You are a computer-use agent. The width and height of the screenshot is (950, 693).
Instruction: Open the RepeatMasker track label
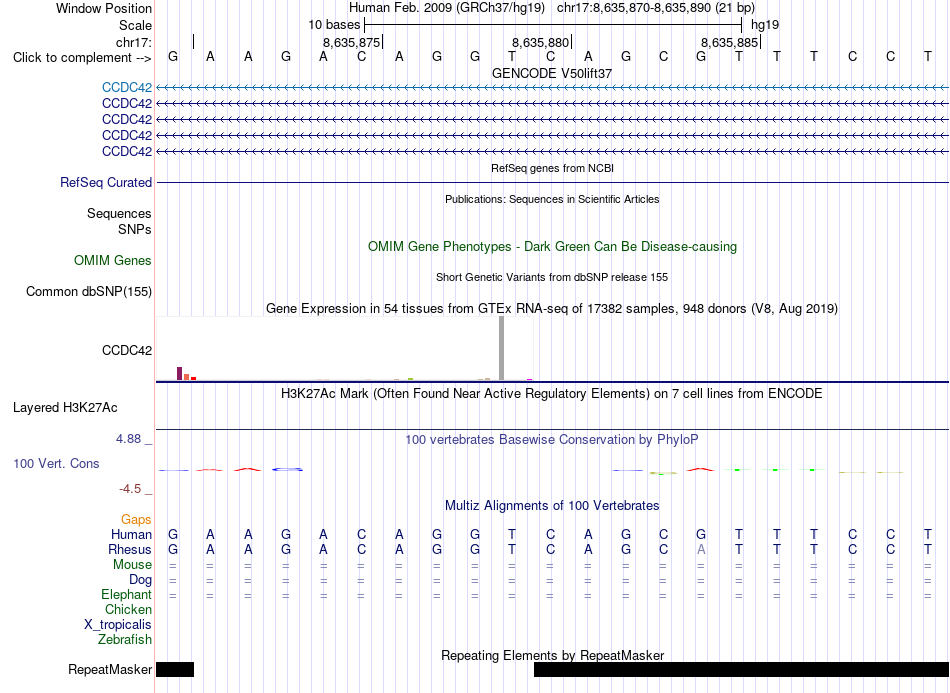pos(110,669)
